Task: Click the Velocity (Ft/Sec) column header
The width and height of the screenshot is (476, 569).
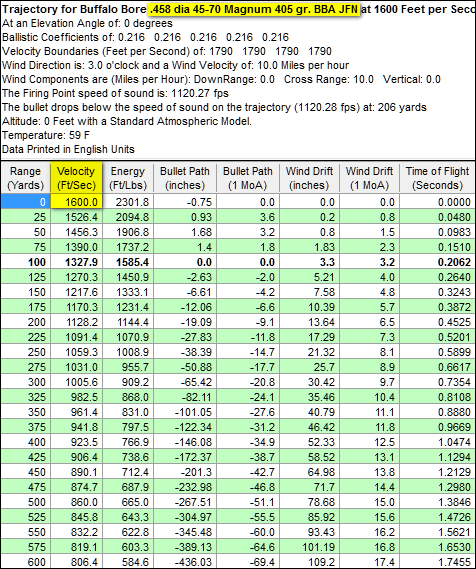Action: 76,178
